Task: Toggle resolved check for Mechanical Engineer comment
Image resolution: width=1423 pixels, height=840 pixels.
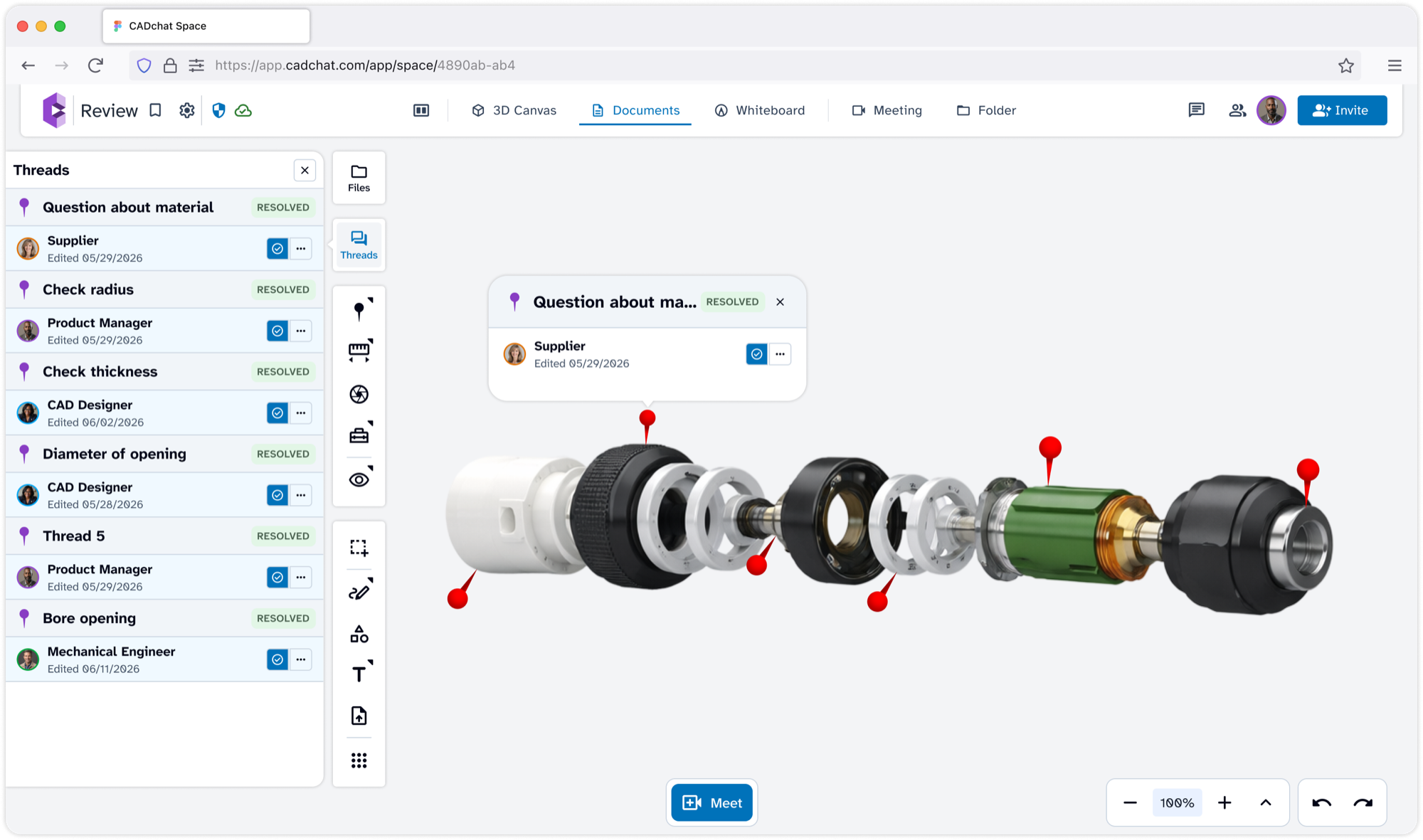Action: [x=277, y=659]
